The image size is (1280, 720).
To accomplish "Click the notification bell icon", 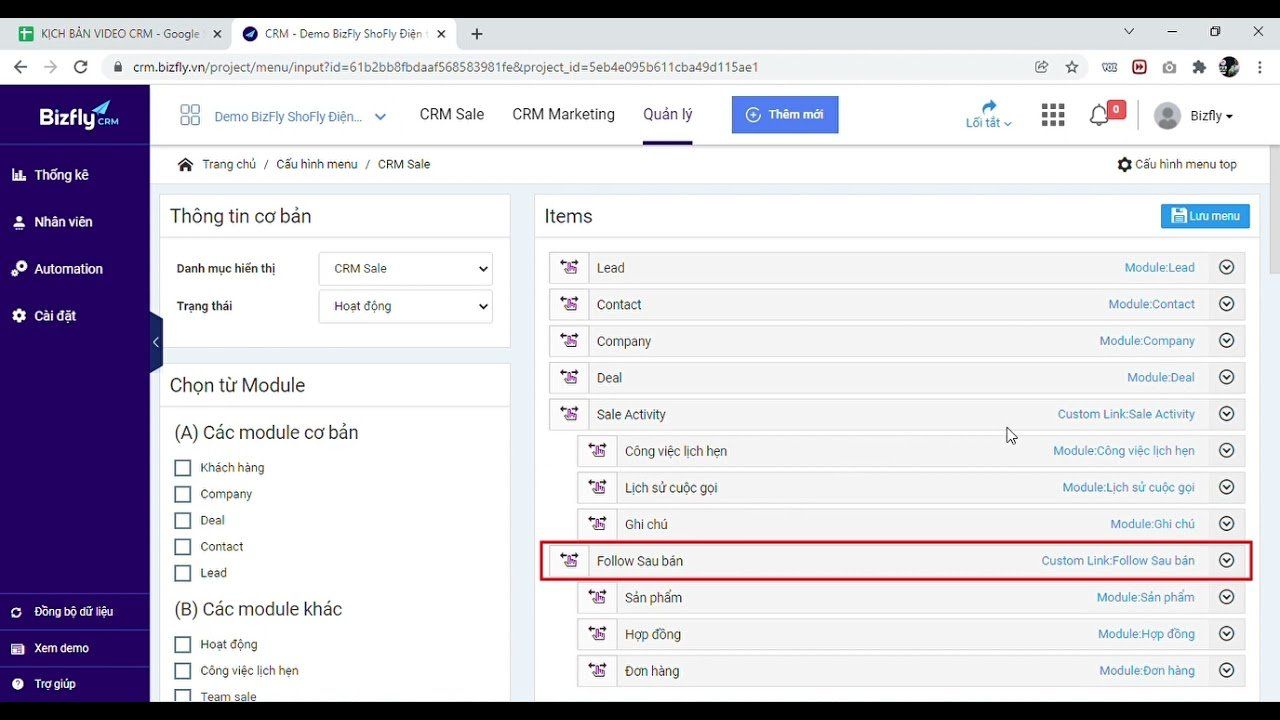I will point(1099,115).
